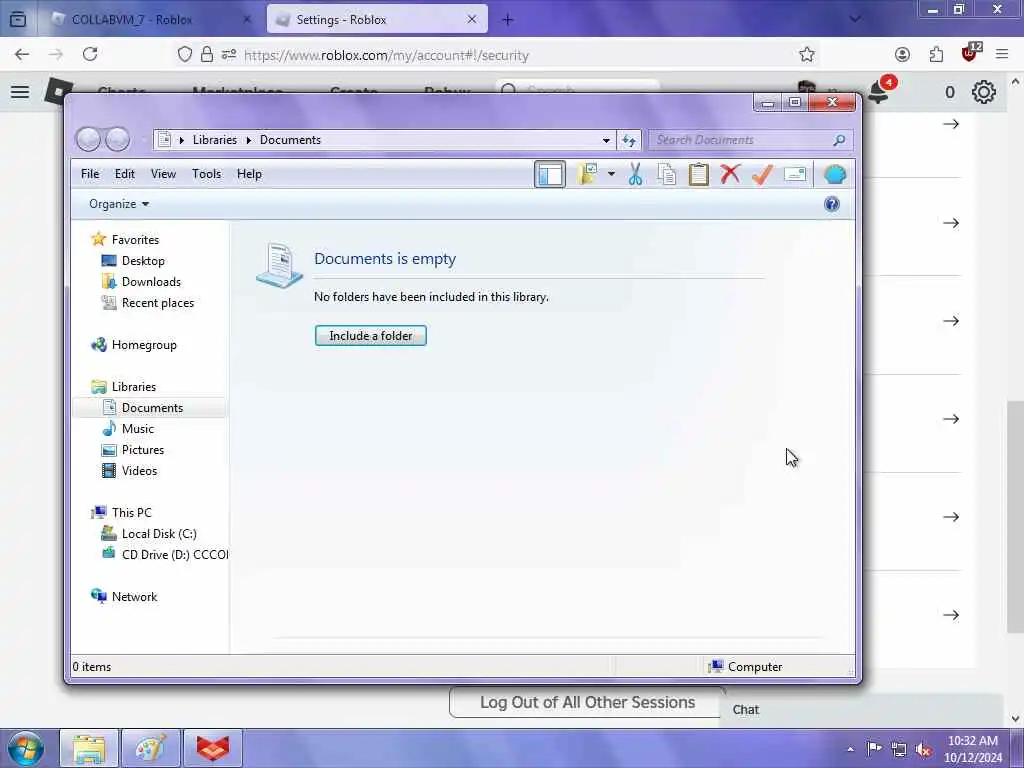Open the Edit menu
The width and height of the screenshot is (1024, 768).
(x=125, y=174)
